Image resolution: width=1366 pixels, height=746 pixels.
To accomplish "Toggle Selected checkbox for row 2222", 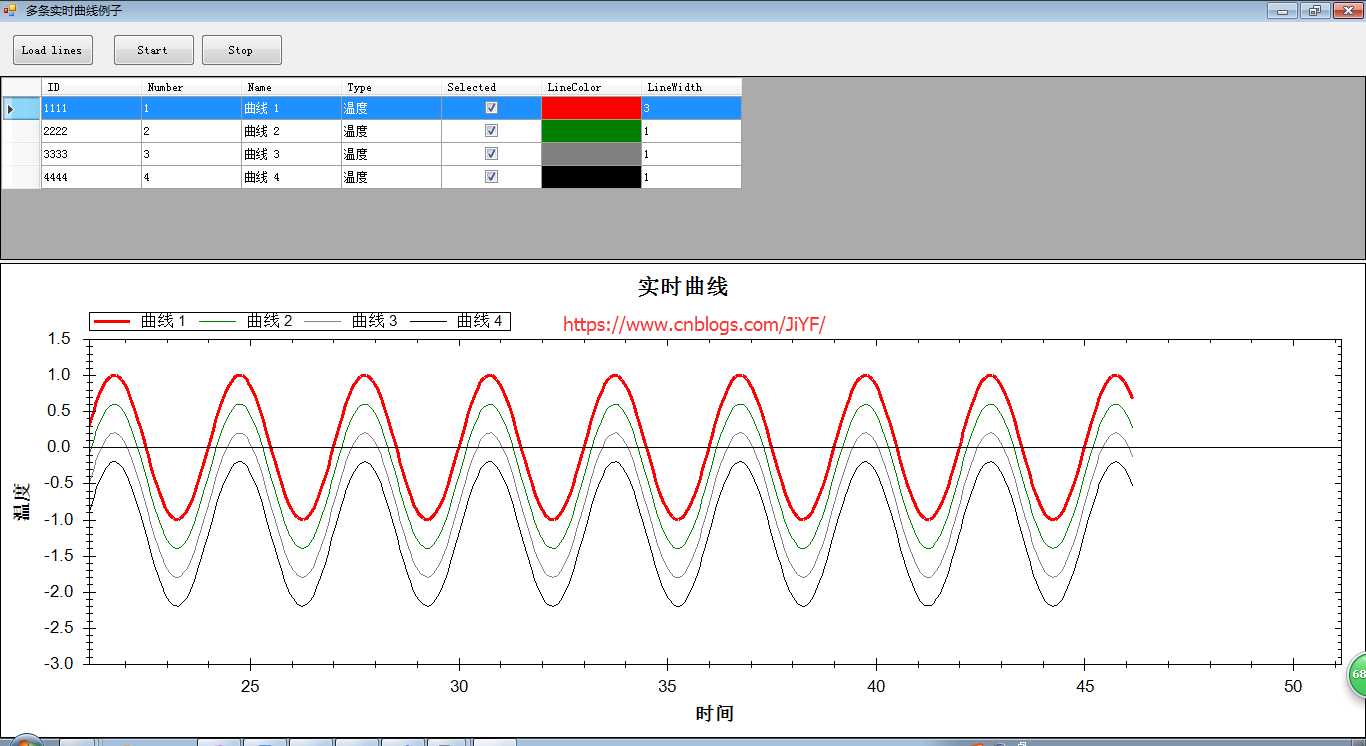I will pos(491,130).
